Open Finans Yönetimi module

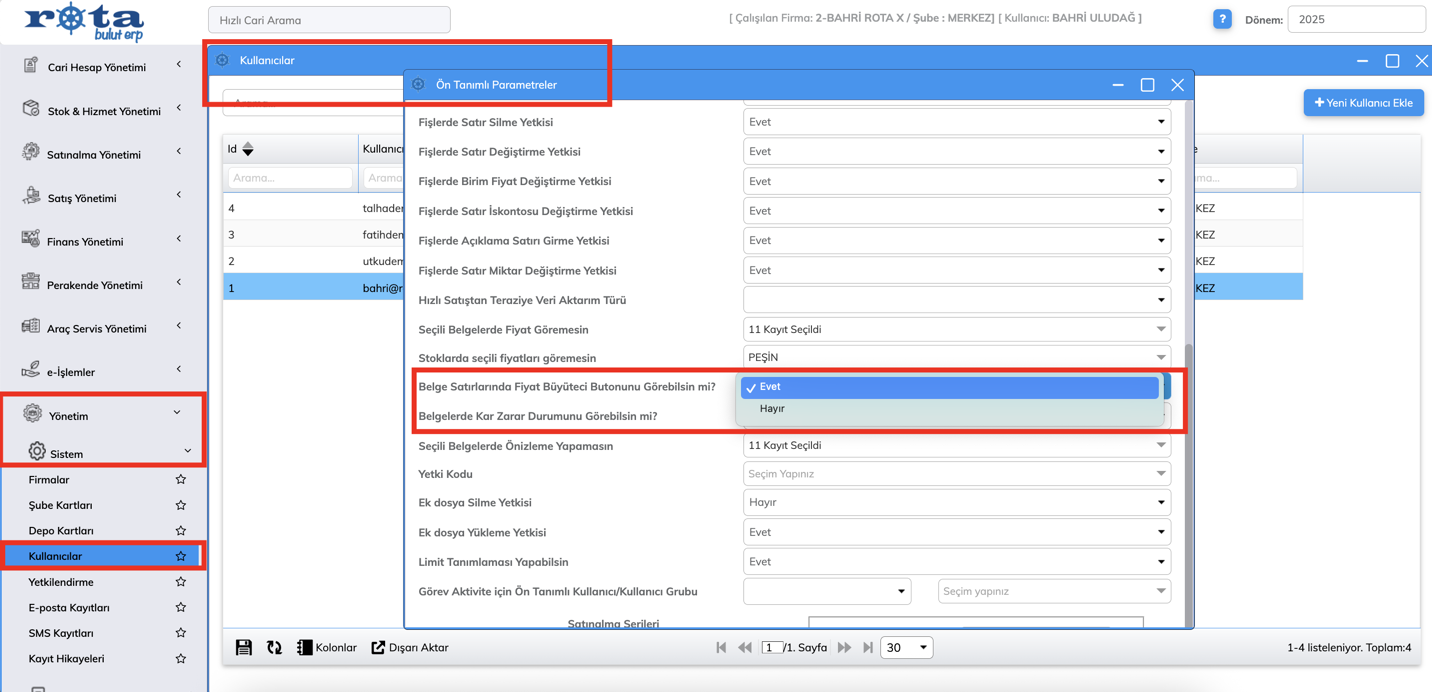[85, 241]
